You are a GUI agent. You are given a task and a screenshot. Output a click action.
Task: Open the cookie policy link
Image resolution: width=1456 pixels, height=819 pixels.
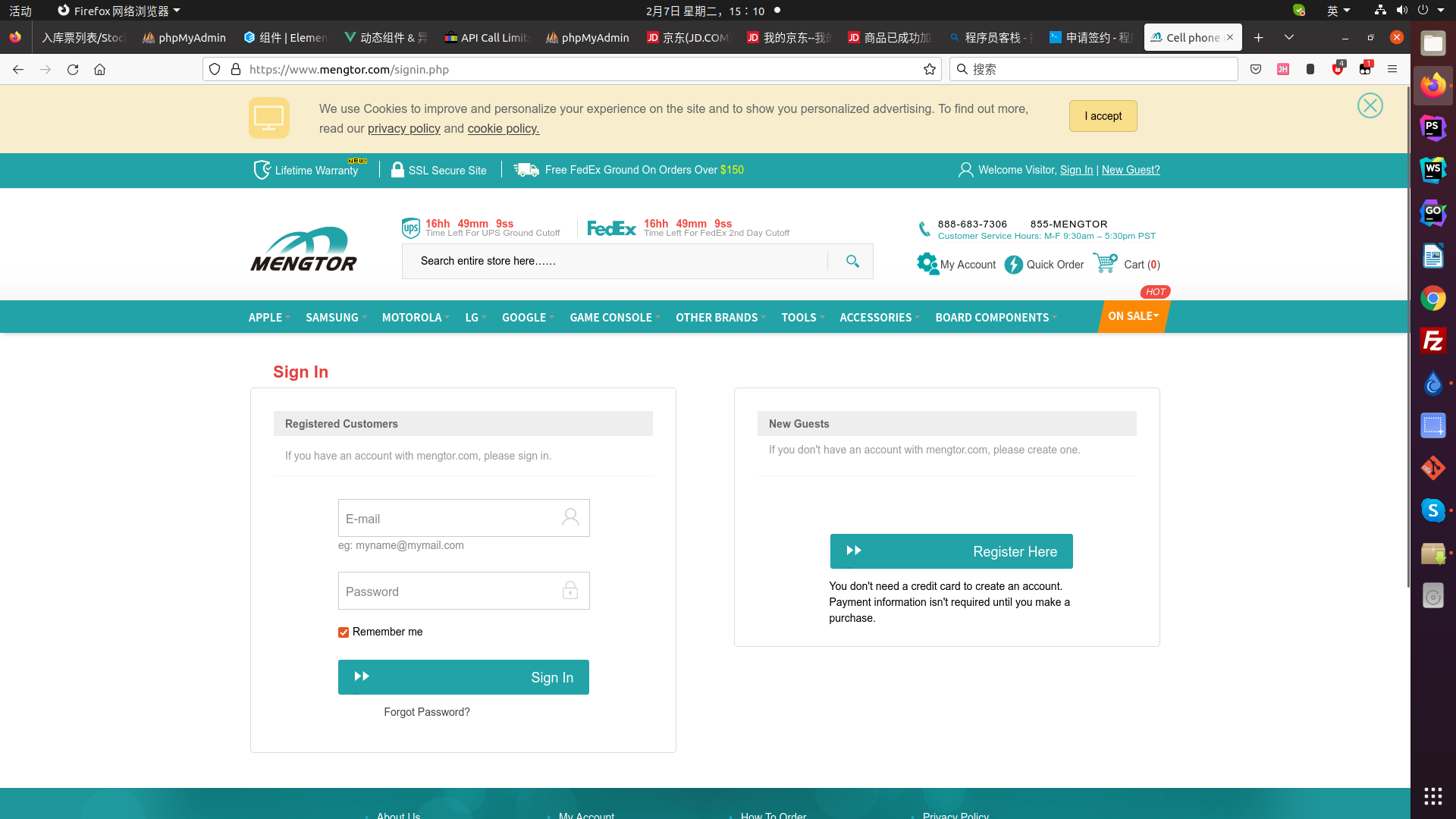[x=503, y=128]
